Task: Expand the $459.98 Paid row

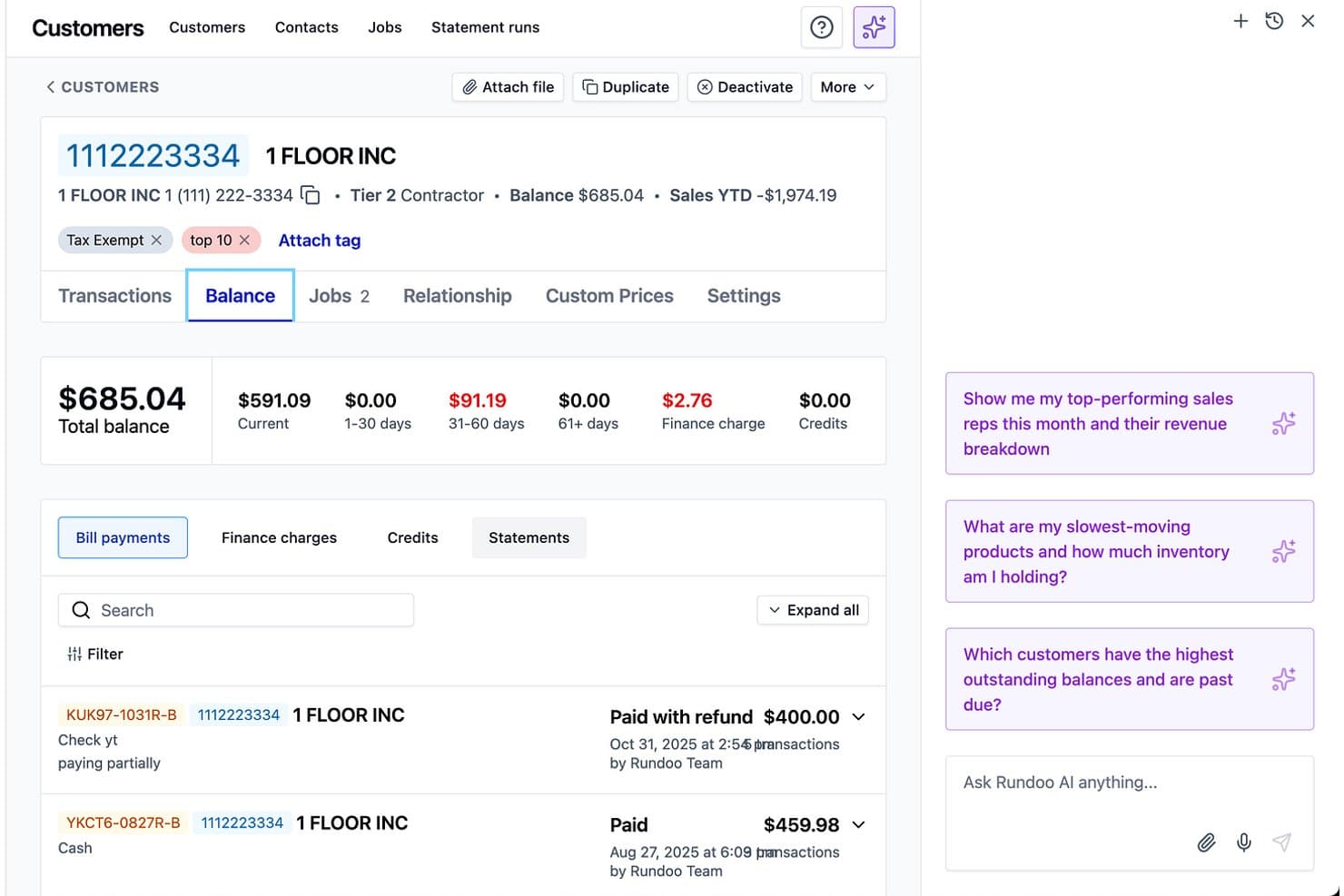Action: pyautogui.click(x=858, y=825)
